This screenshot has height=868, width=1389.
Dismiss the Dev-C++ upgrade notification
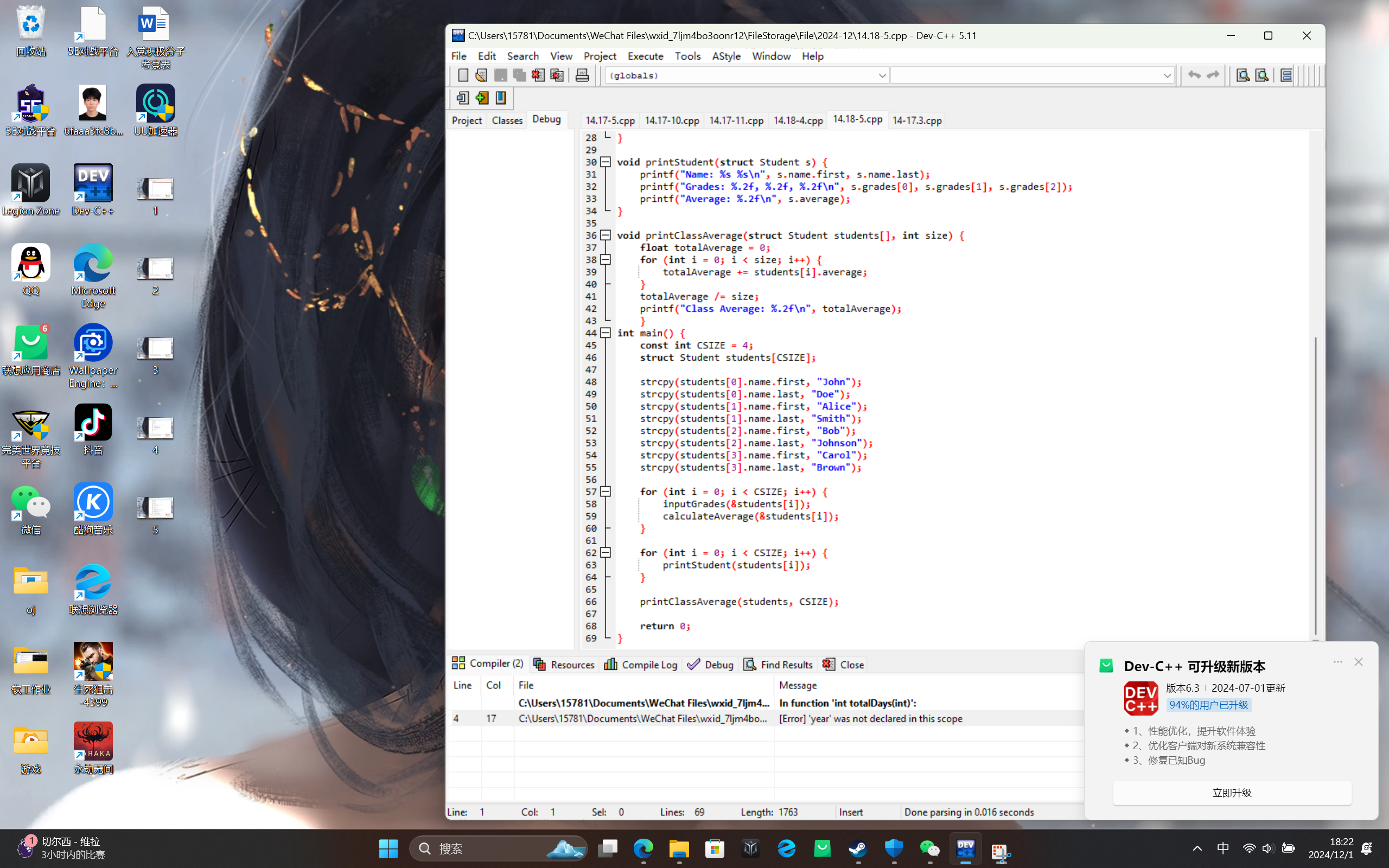pyautogui.click(x=1359, y=662)
